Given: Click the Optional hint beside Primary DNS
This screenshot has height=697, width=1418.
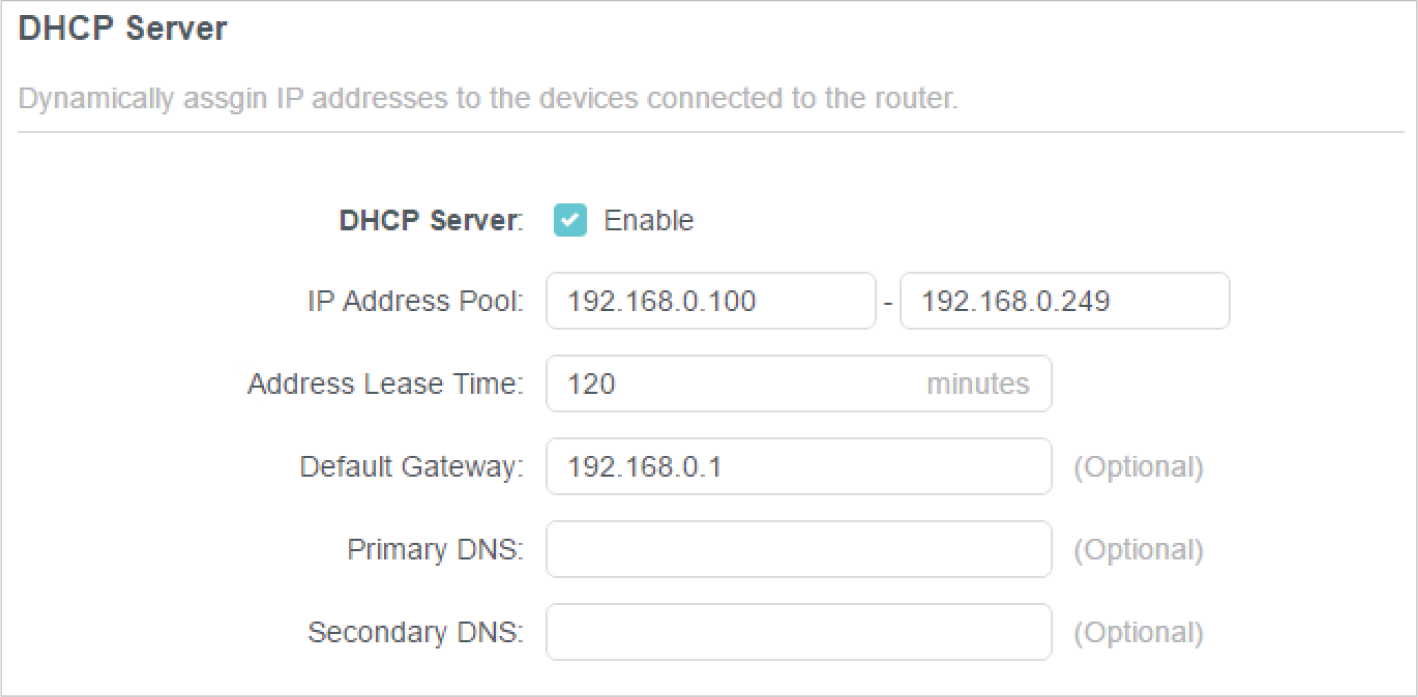Looking at the screenshot, I should click(x=1138, y=549).
